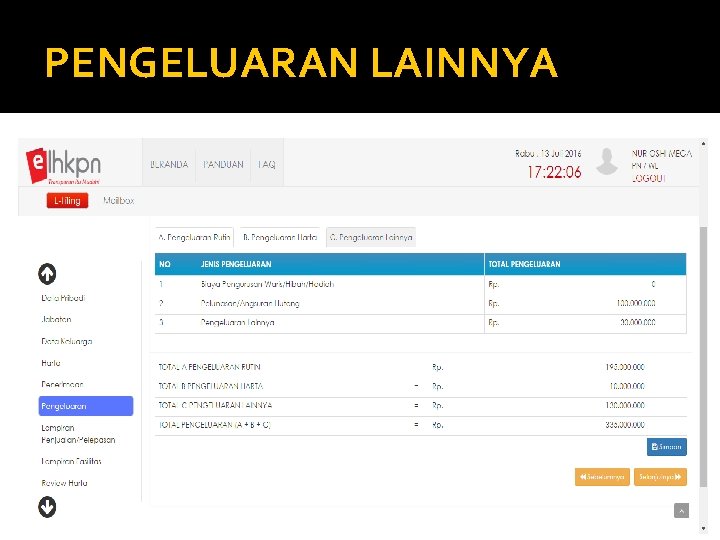Click the Selanjutnya button
Viewport: 720px width, 540px height.
pyautogui.click(x=660, y=477)
